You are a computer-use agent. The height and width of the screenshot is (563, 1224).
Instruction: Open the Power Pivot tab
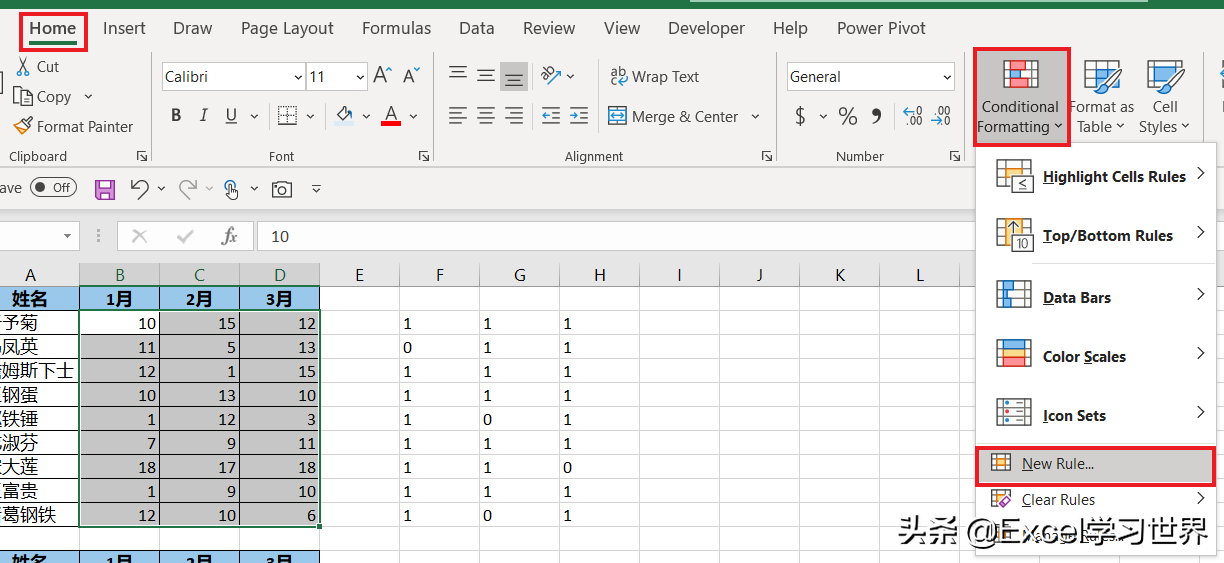click(x=881, y=28)
